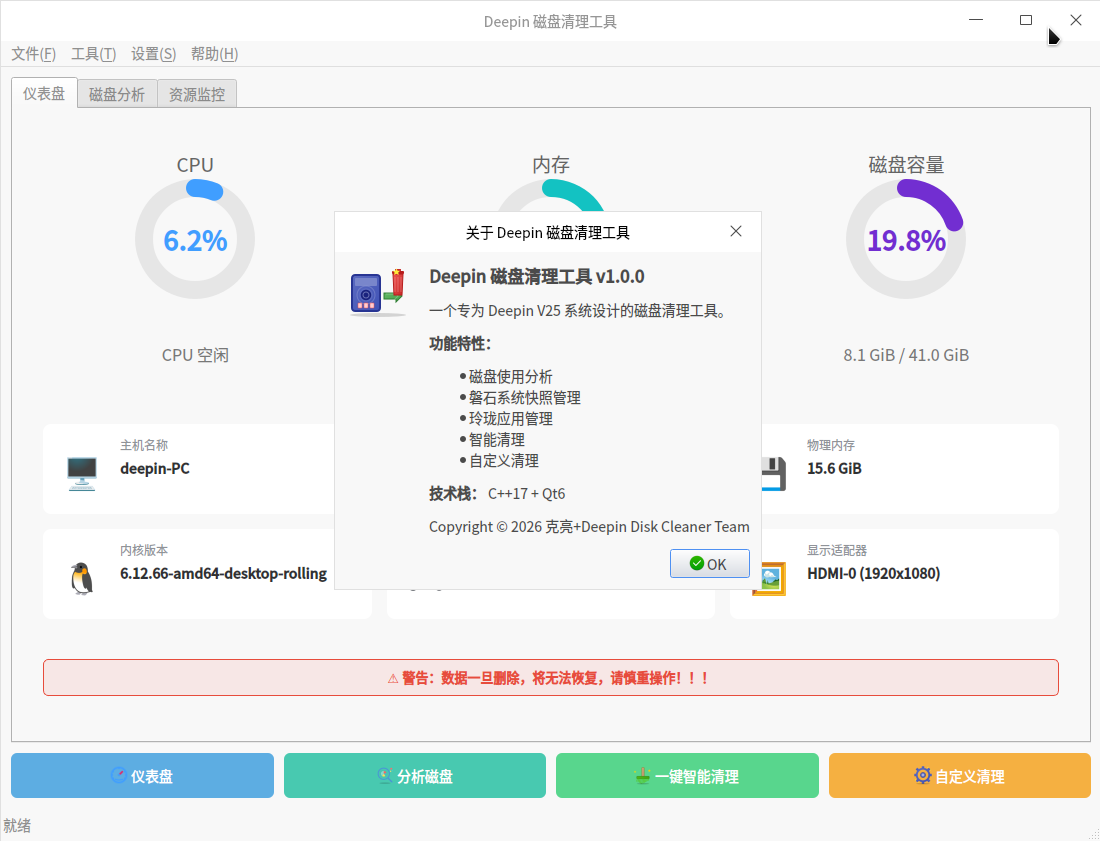1100x841 pixels.
Task: Click the green checkmark icon on OK
Action: tap(697, 564)
